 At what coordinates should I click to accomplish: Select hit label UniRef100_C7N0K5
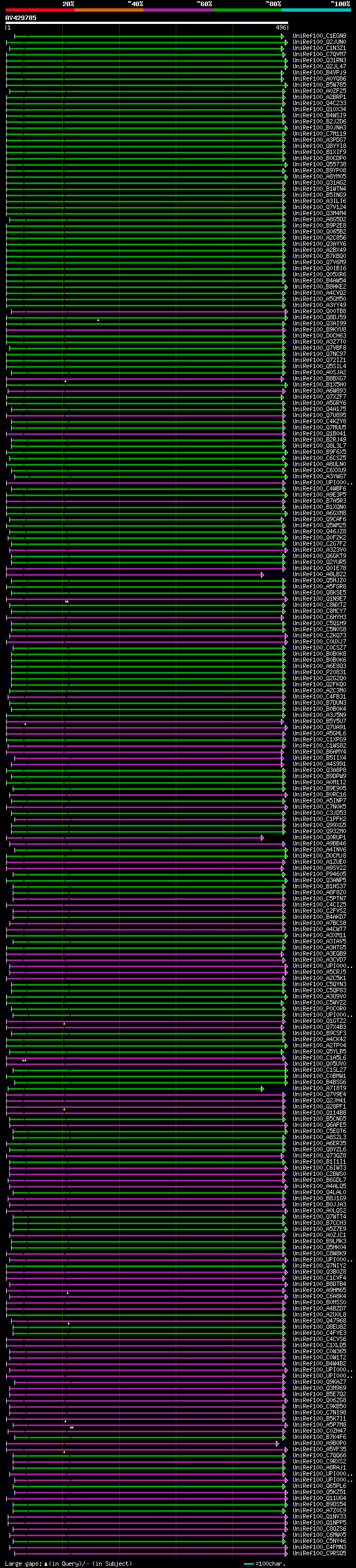[x=319, y=807]
